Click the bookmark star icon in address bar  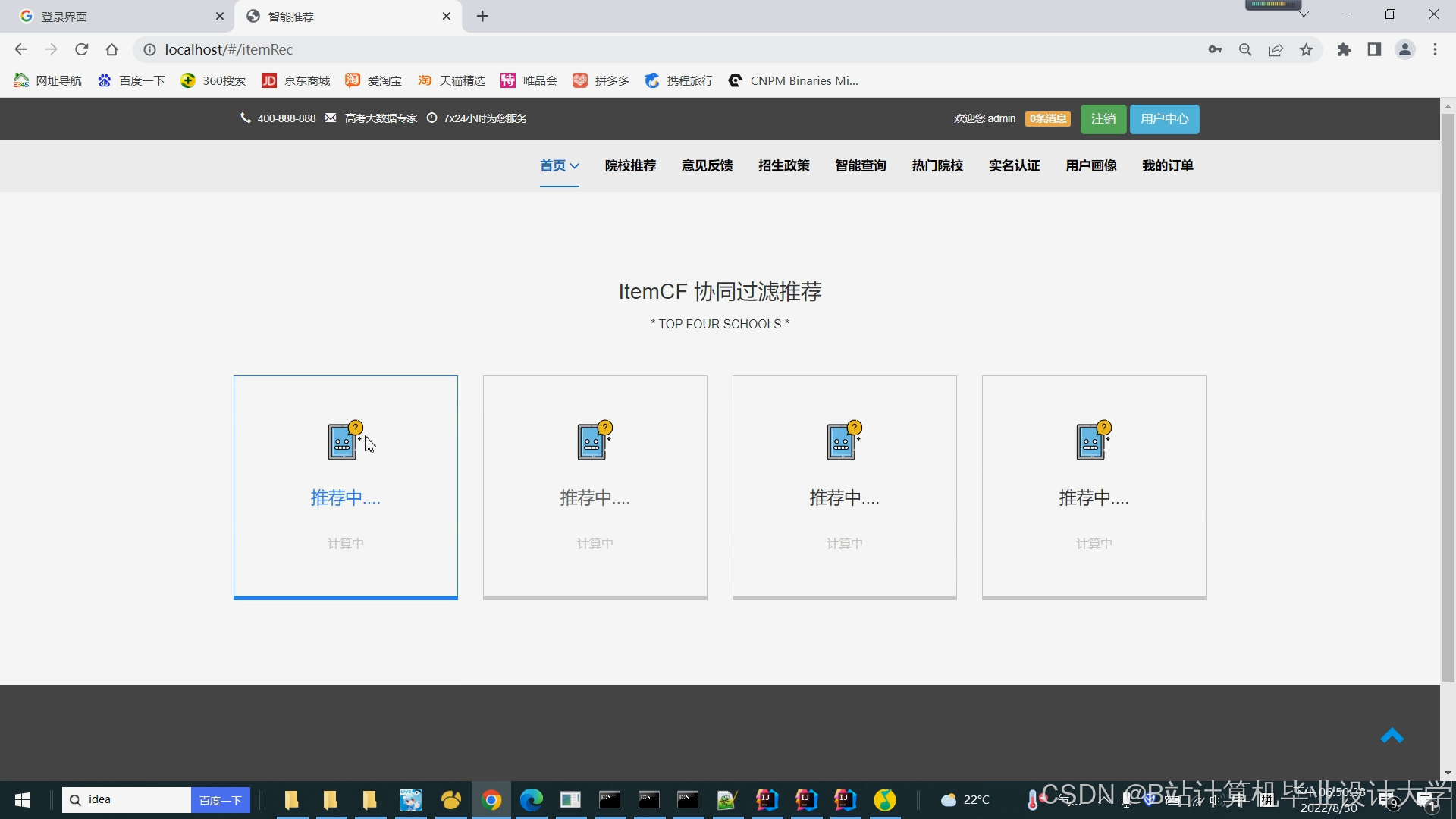(x=1306, y=50)
